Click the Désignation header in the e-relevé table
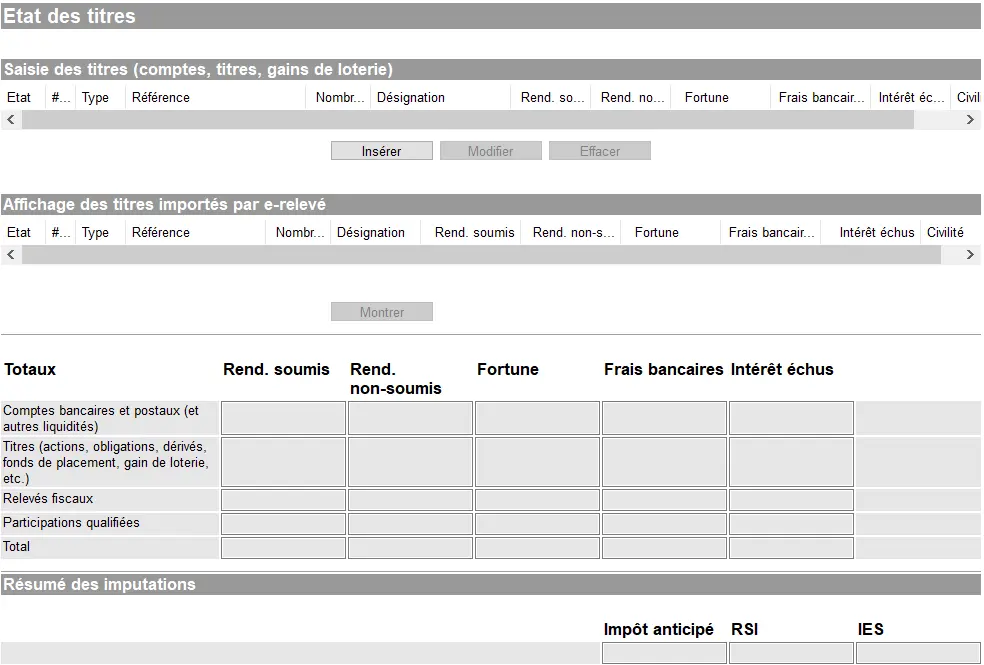The image size is (984, 665). coord(374,231)
